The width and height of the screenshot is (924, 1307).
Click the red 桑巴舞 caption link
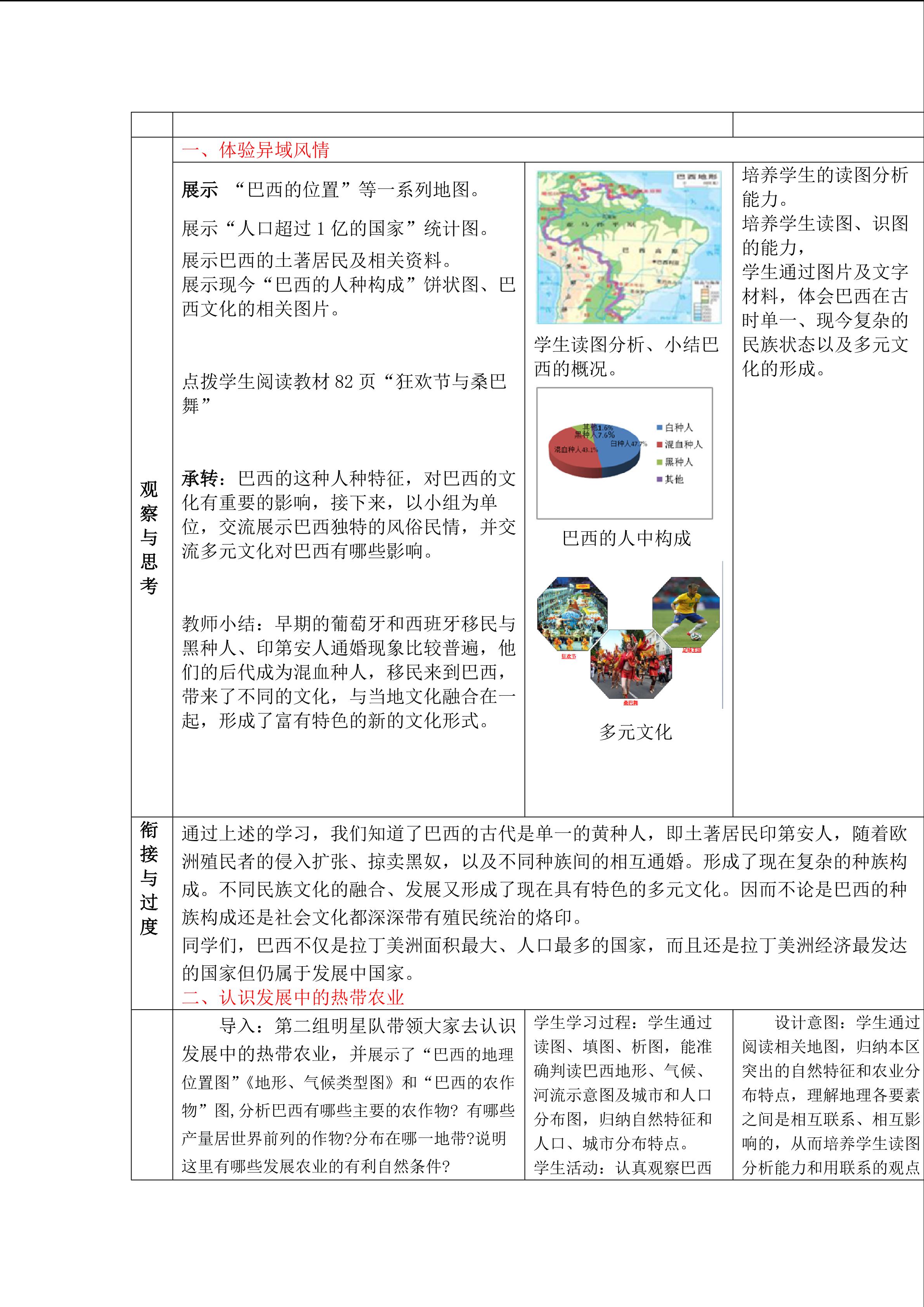click(630, 703)
